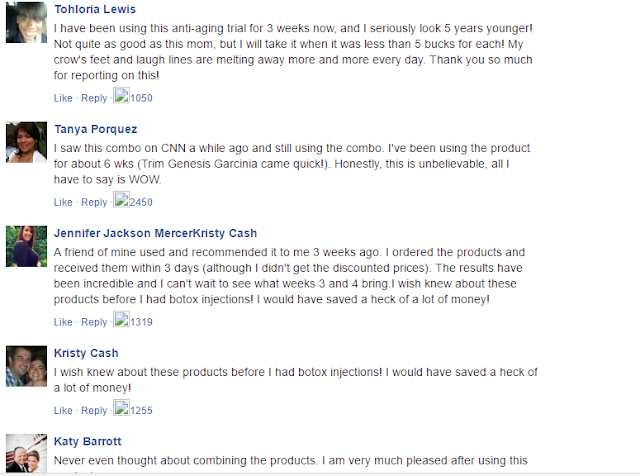640x476 pixels.
Task: Like Kristy Cash's botox comment
Action: [63, 410]
